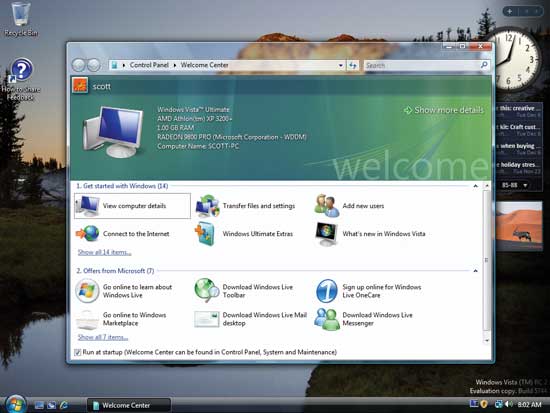Open the Recycle Bin desktop icon

pos(21,19)
